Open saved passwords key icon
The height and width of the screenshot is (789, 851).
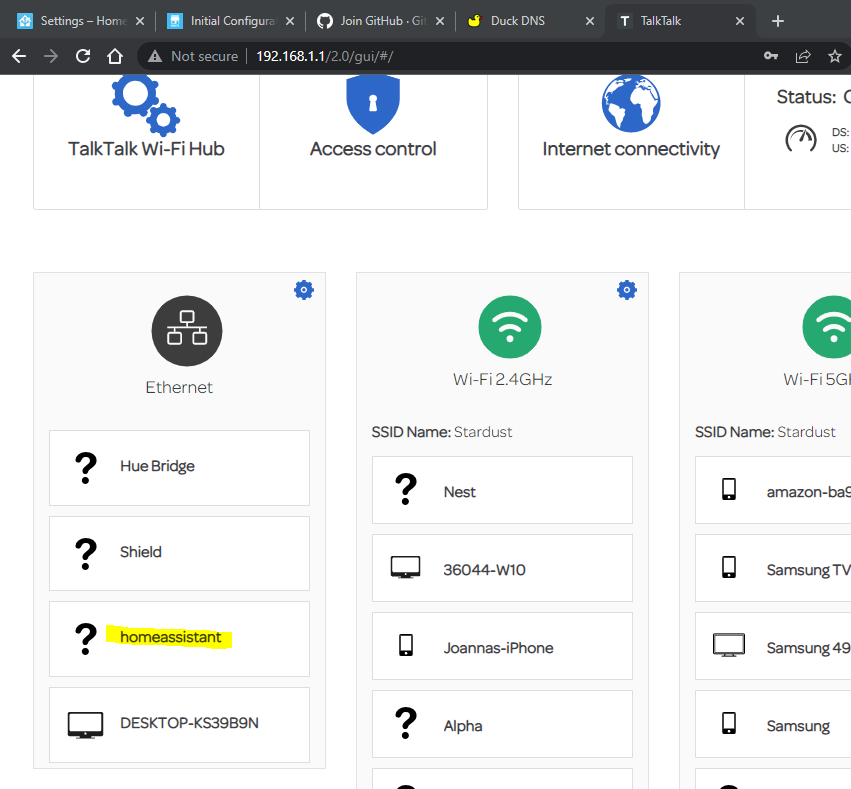click(x=771, y=56)
